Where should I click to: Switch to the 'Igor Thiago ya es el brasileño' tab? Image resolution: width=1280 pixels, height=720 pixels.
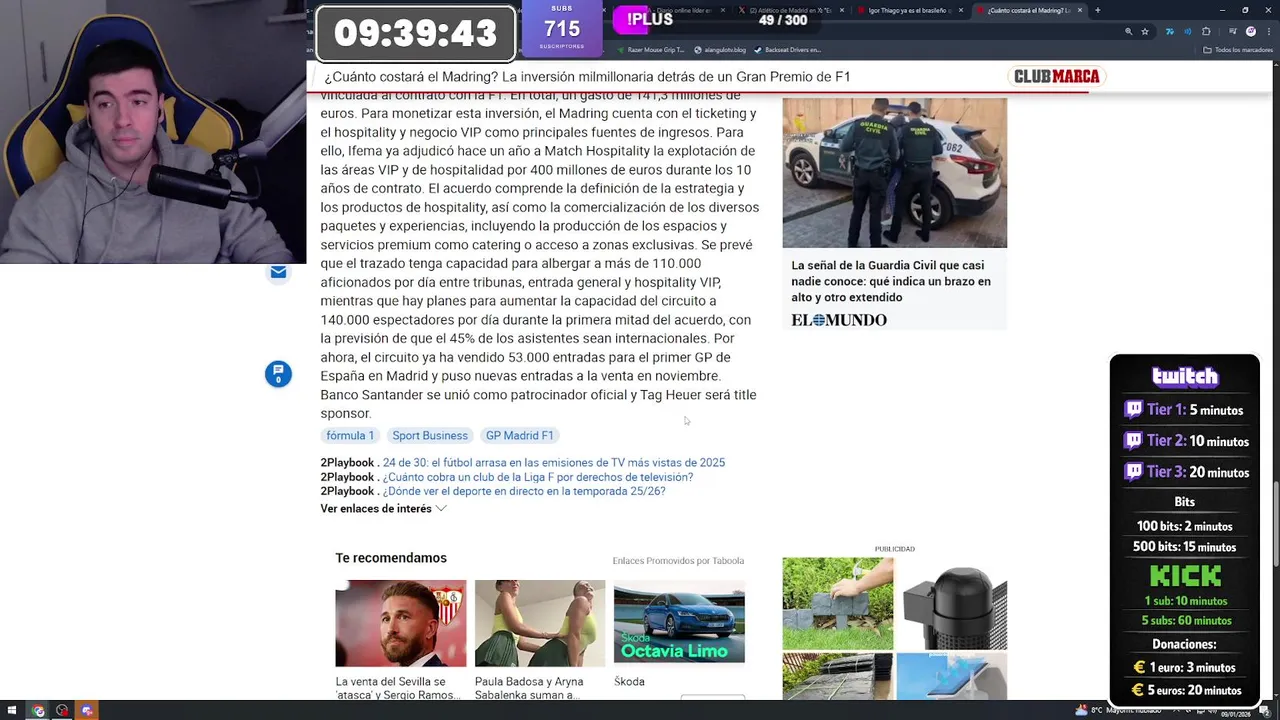908,10
